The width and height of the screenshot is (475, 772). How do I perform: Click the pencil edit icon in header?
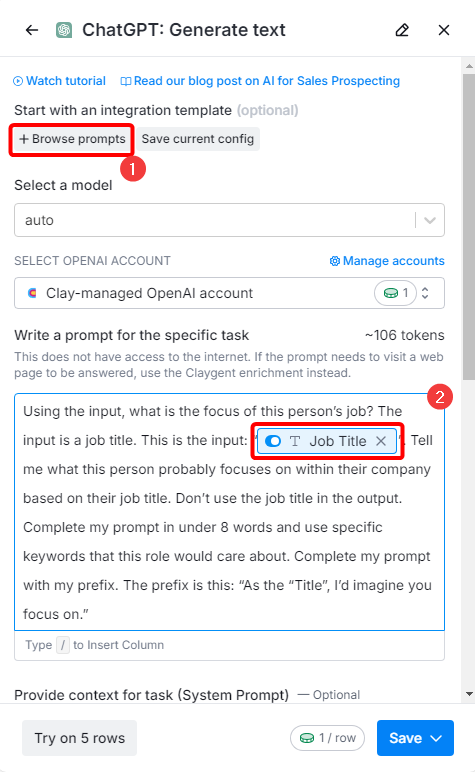402,30
